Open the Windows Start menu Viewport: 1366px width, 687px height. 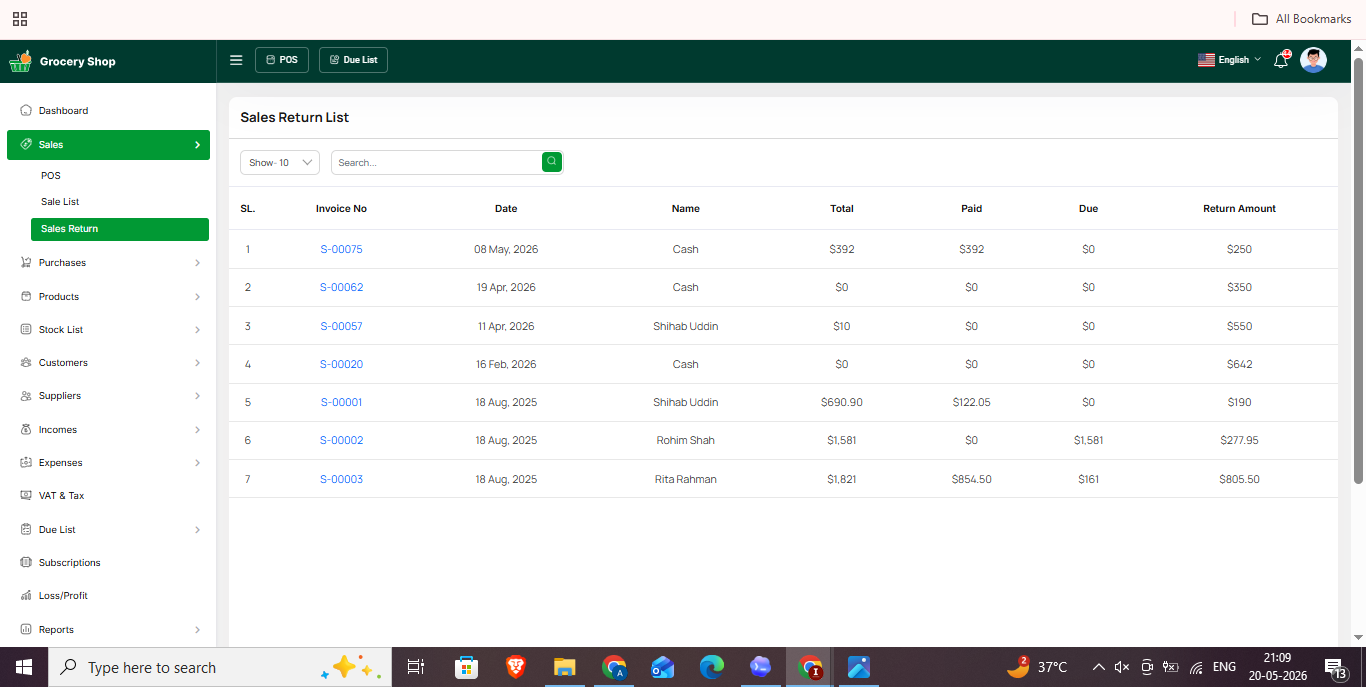[24, 667]
